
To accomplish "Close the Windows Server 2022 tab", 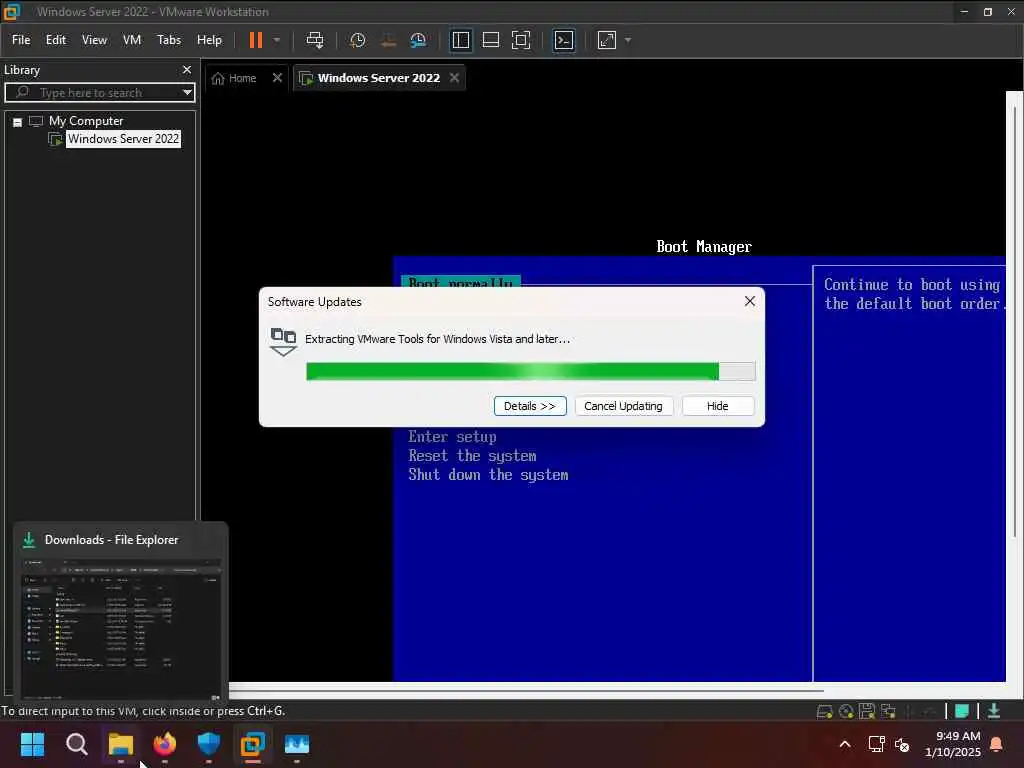I will coord(455,78).
